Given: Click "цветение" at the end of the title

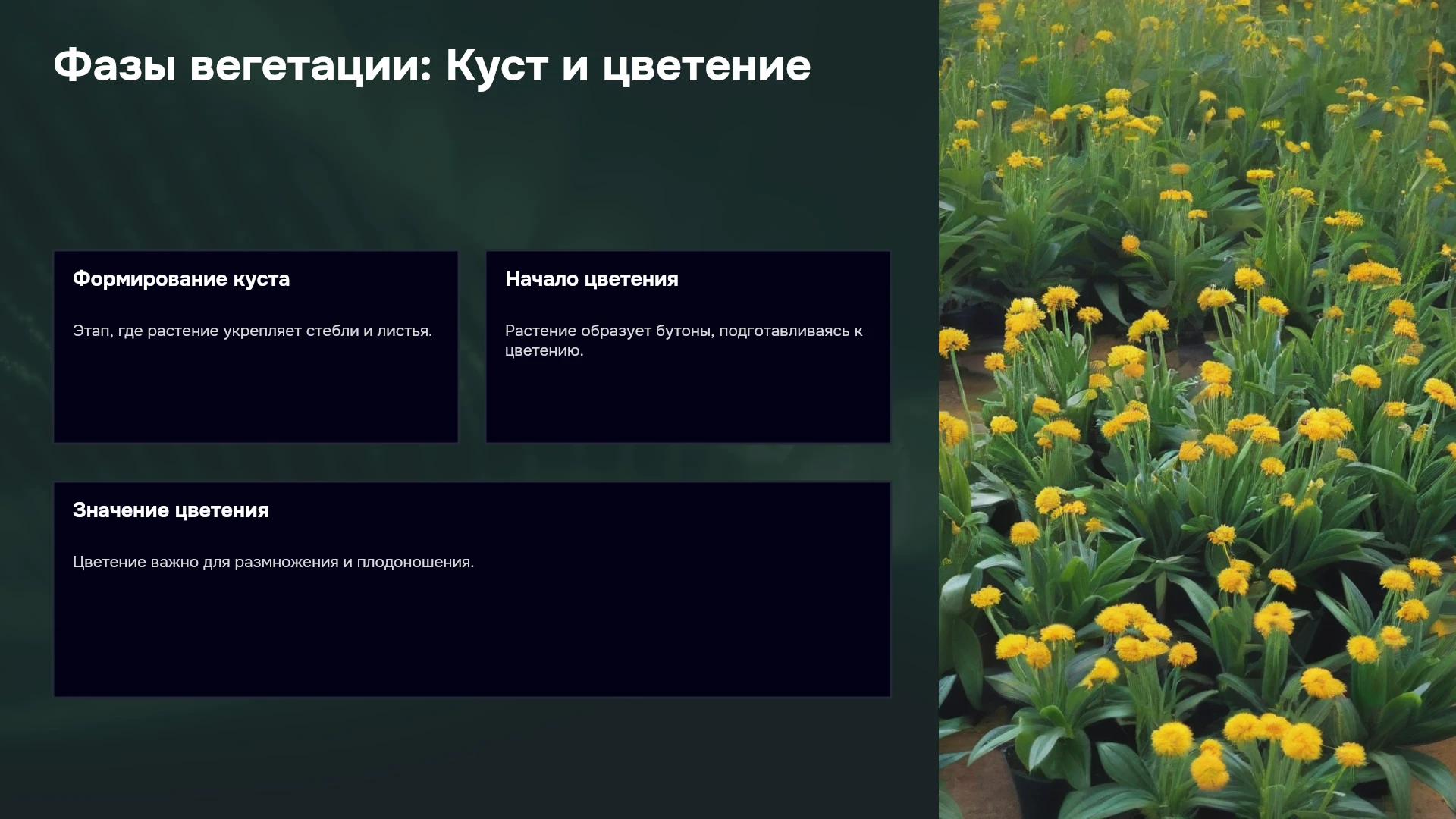Looking at the screenshot, I should pyautogui.click(x=707, y=67).
